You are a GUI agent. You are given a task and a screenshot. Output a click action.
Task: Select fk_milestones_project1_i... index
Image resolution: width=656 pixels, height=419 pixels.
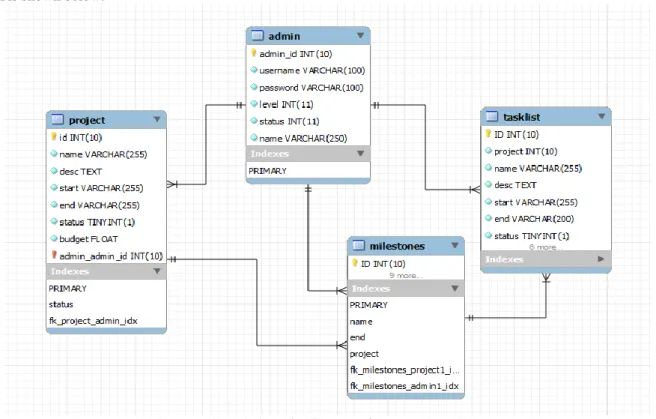[x=405, y=370]
